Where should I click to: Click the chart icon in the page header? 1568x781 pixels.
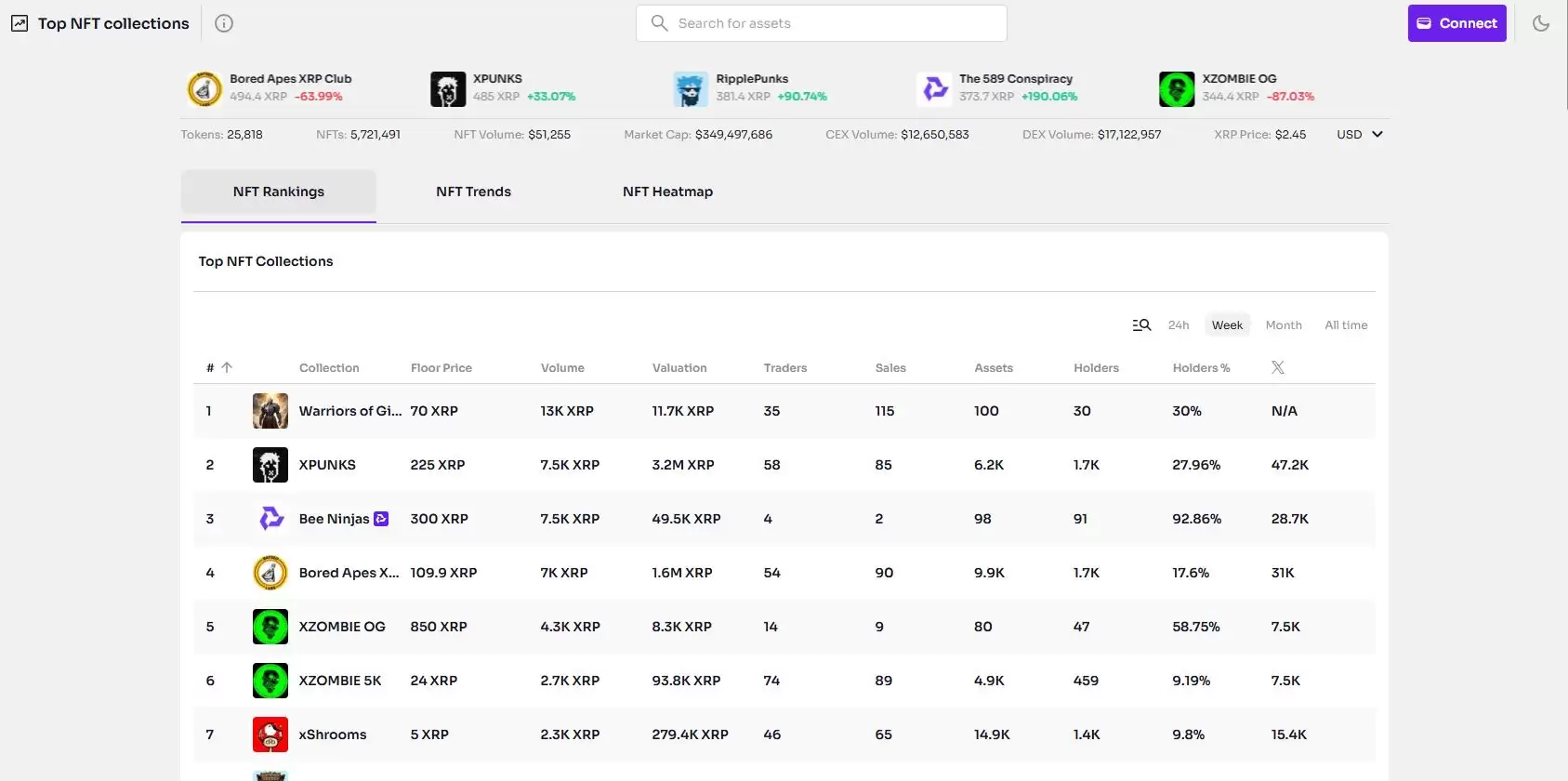20,23
